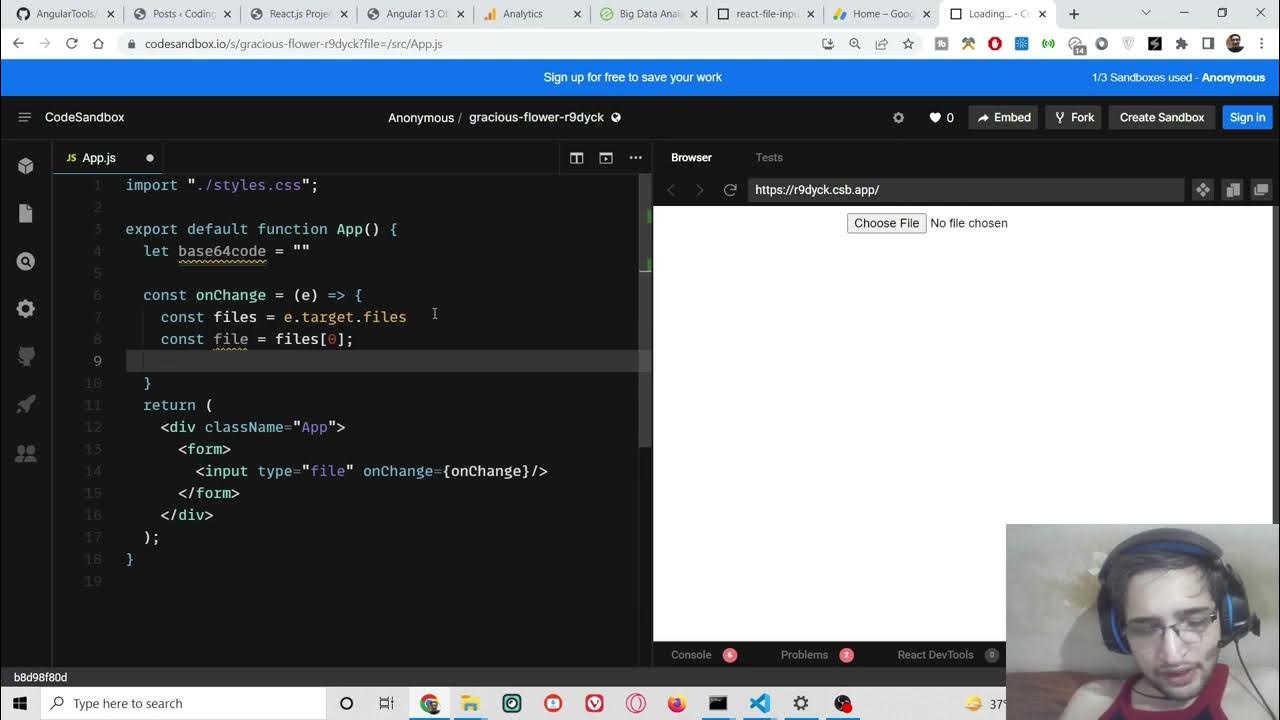Screen dimensions: 1280x720
Task: Open the Live collaboration people icon
Action: (26, 453)
